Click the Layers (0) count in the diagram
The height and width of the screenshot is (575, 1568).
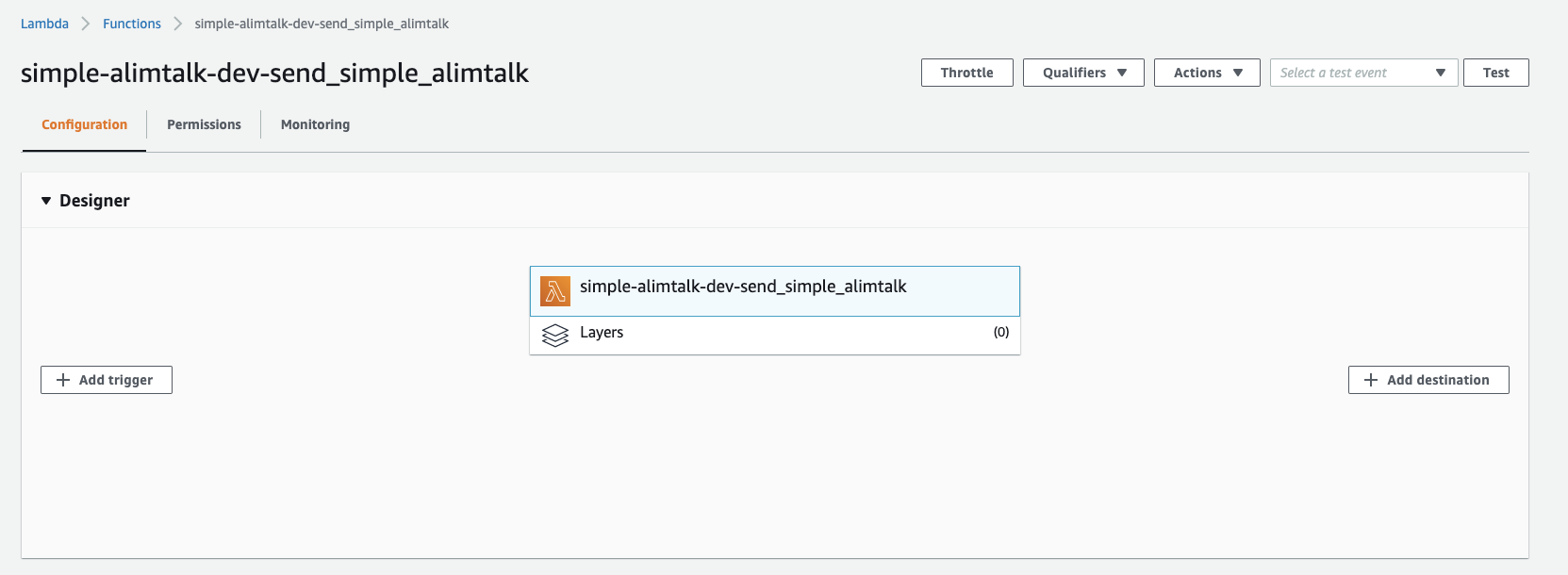coord(1001,333)
